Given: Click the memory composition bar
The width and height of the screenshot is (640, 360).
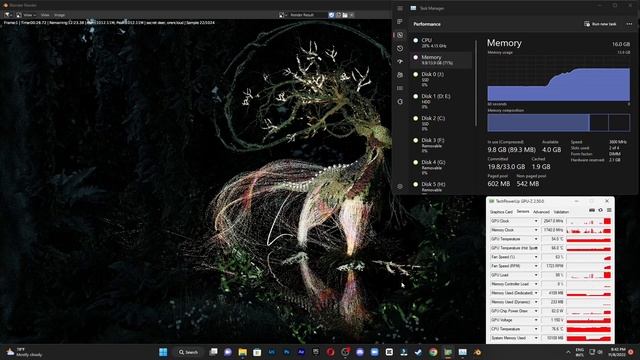Looking at the screenshot, I should (558, 122).
